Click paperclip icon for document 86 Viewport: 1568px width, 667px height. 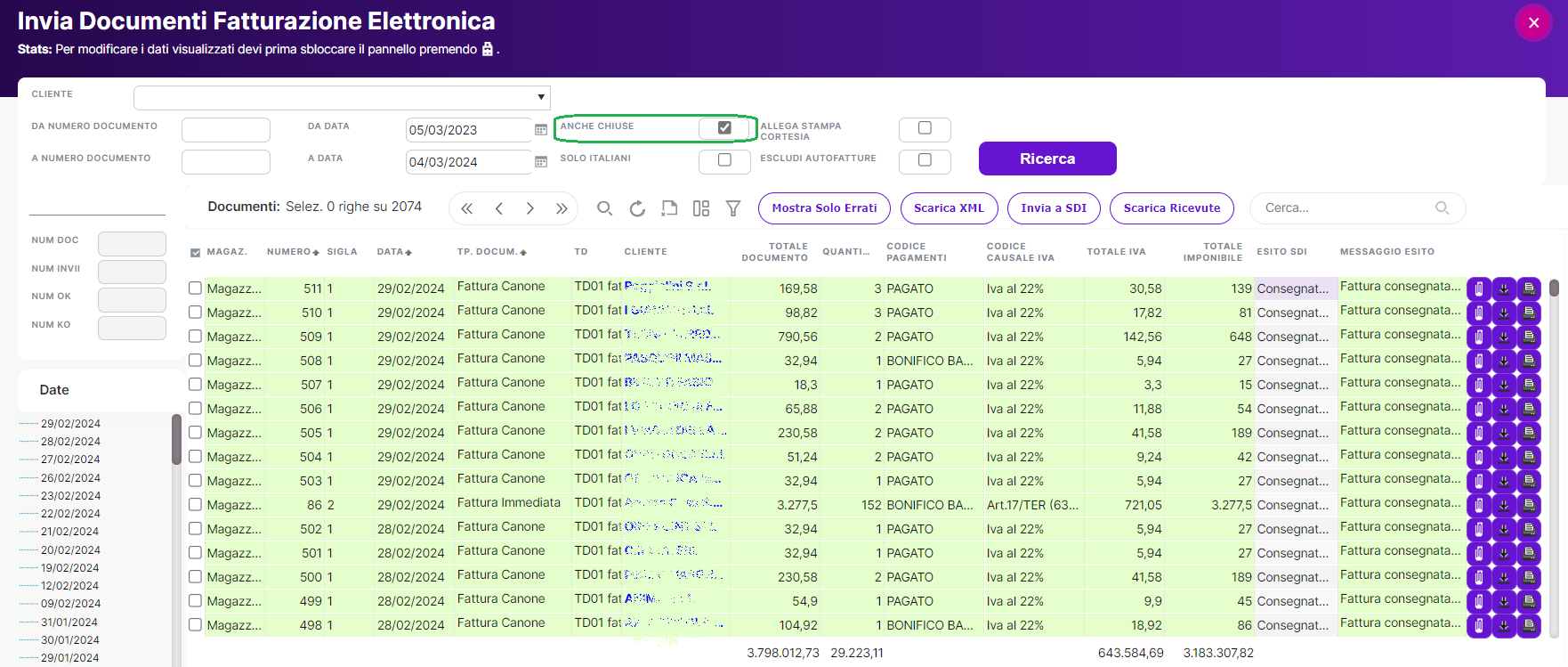[x=1478, y=505]
